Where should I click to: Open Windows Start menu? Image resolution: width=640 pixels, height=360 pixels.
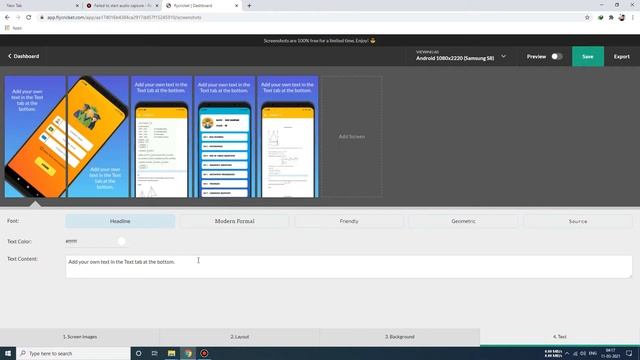coord(8,353)
